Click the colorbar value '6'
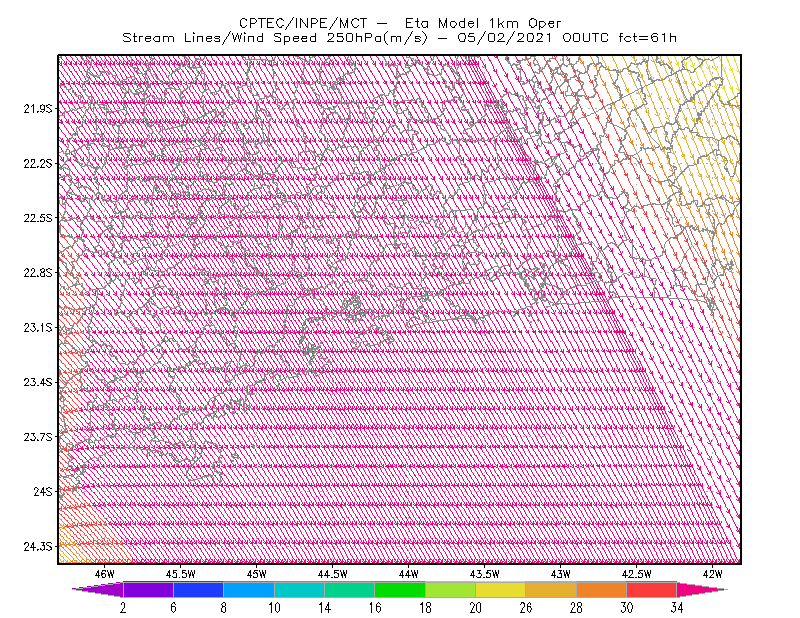800x618 pixels. pyautogui.click(x=173, y=608)
